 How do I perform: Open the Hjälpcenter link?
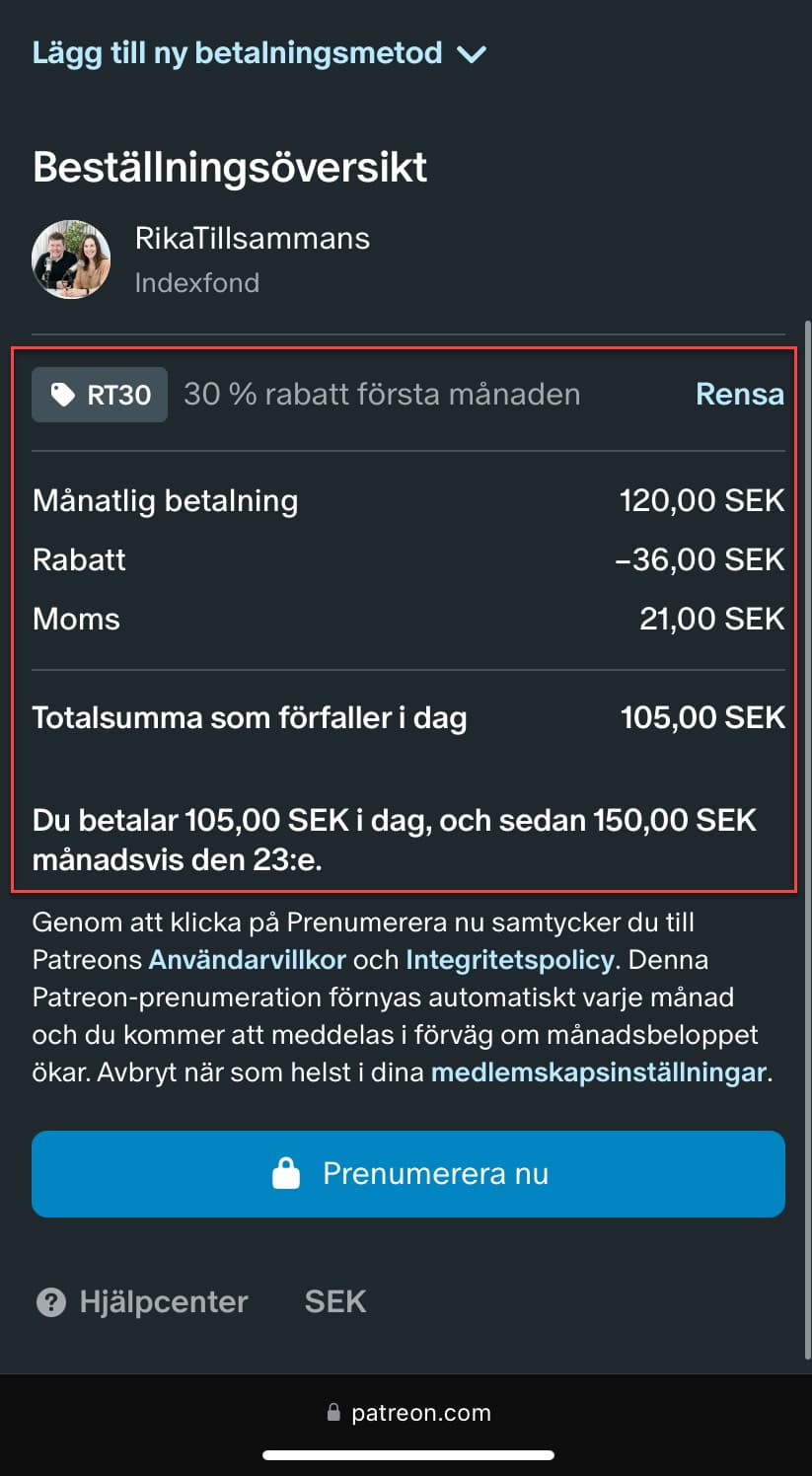[x=163, y=1302]
